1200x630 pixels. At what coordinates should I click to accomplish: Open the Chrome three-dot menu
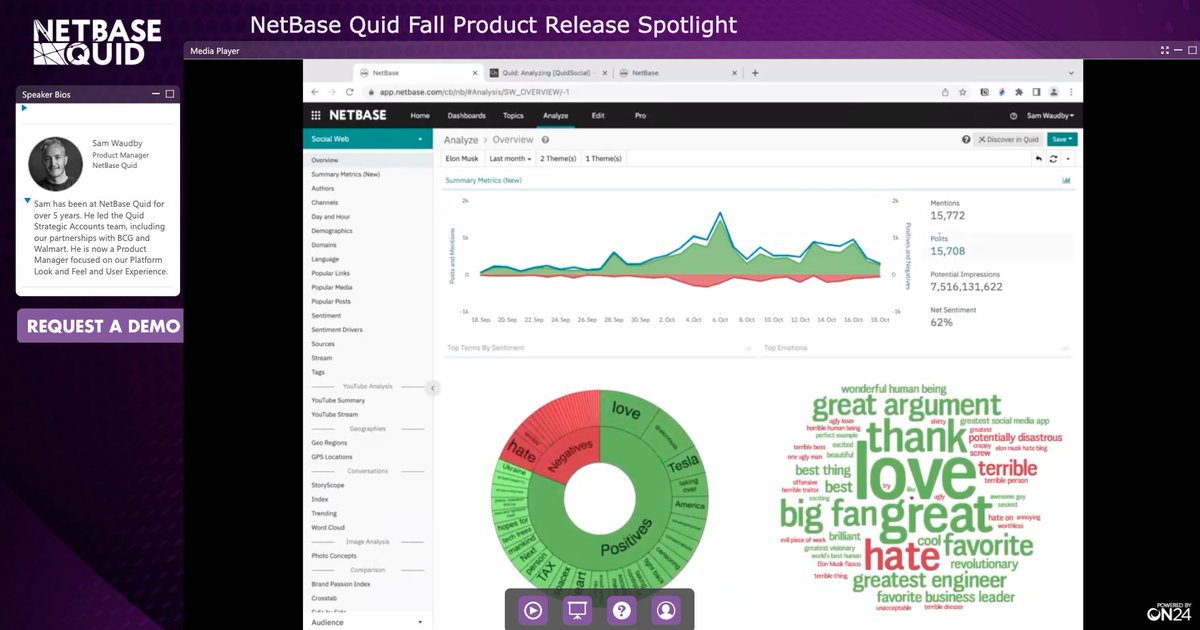coord(1071,91)
